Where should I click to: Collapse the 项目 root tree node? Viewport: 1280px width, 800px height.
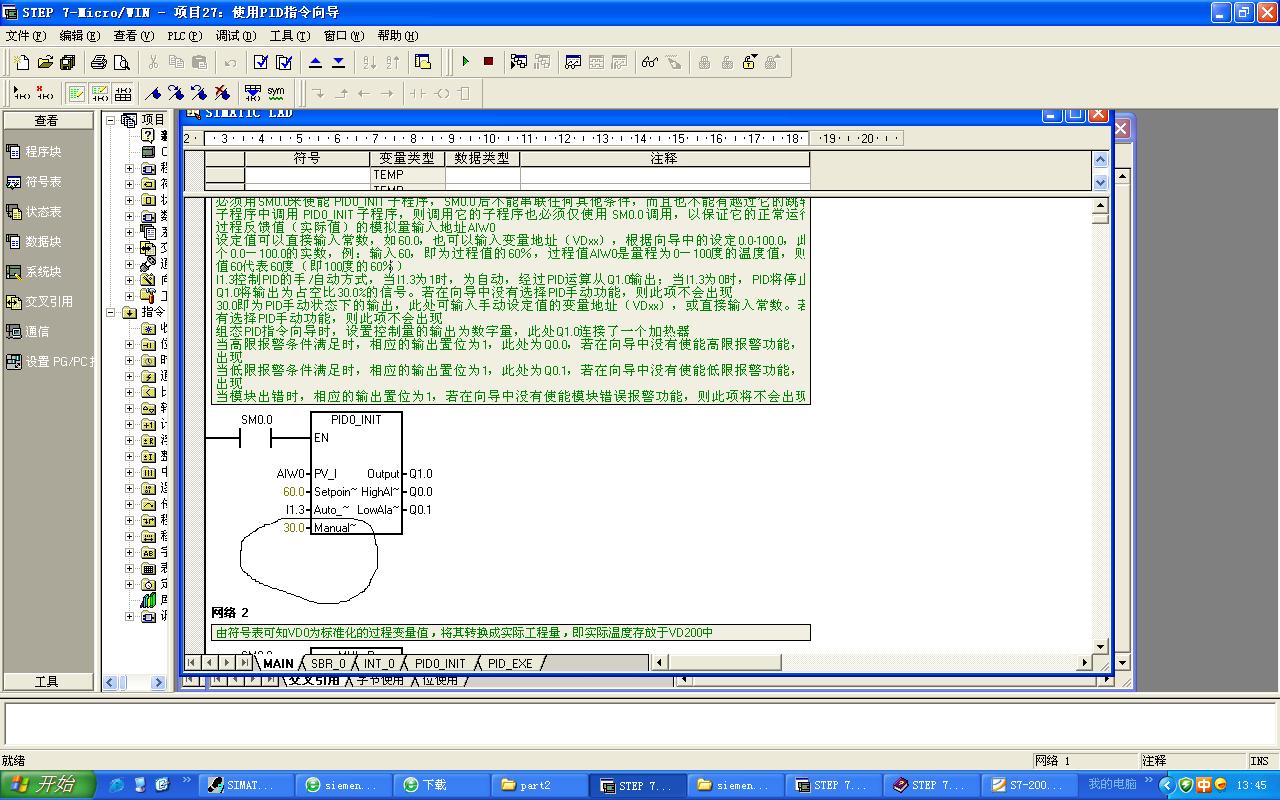point(112,120)
